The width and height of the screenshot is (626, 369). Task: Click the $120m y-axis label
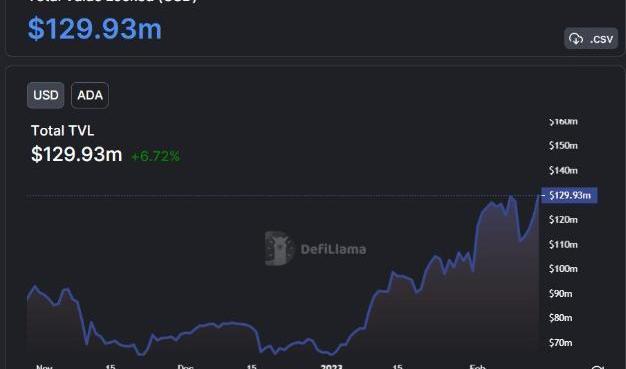[563, 220]
